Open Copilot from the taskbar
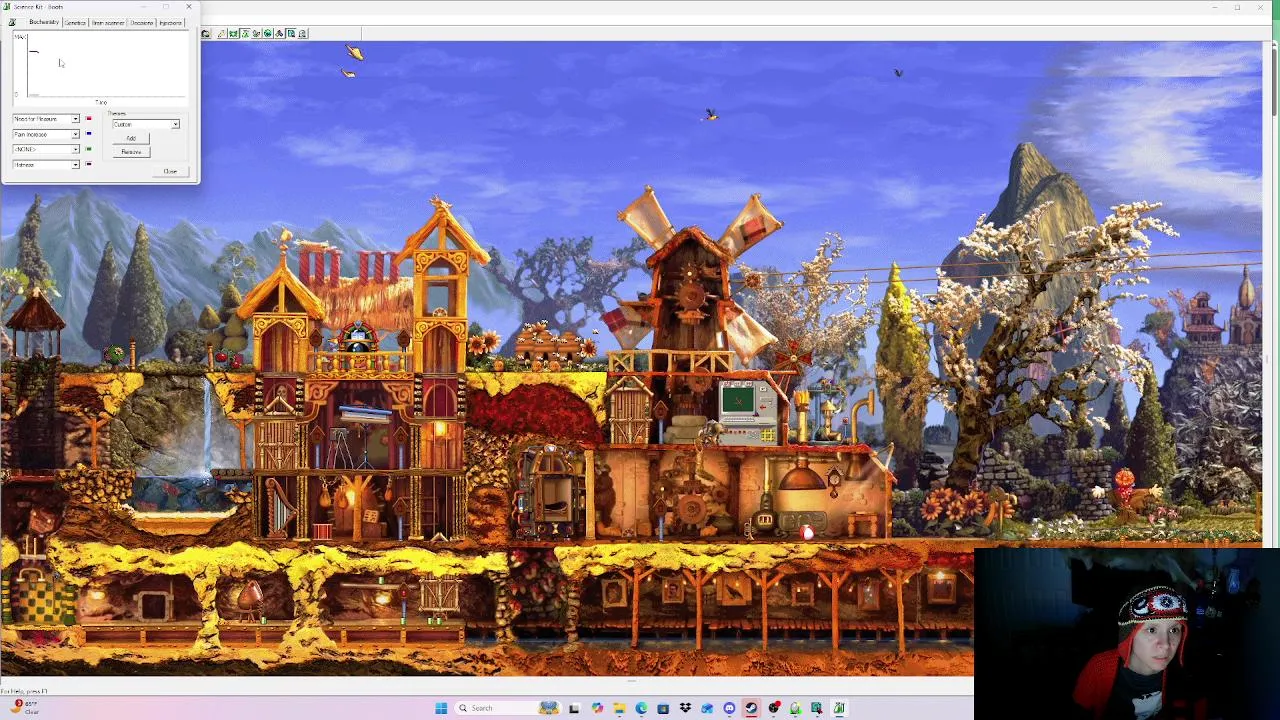 597,708
